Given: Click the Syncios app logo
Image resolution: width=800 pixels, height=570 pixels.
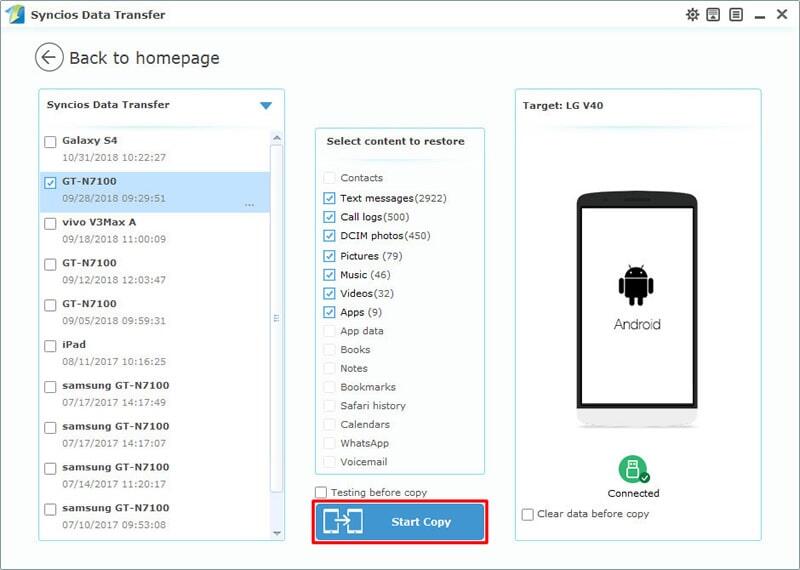Looking at the screenshot, I should (14, 14).
